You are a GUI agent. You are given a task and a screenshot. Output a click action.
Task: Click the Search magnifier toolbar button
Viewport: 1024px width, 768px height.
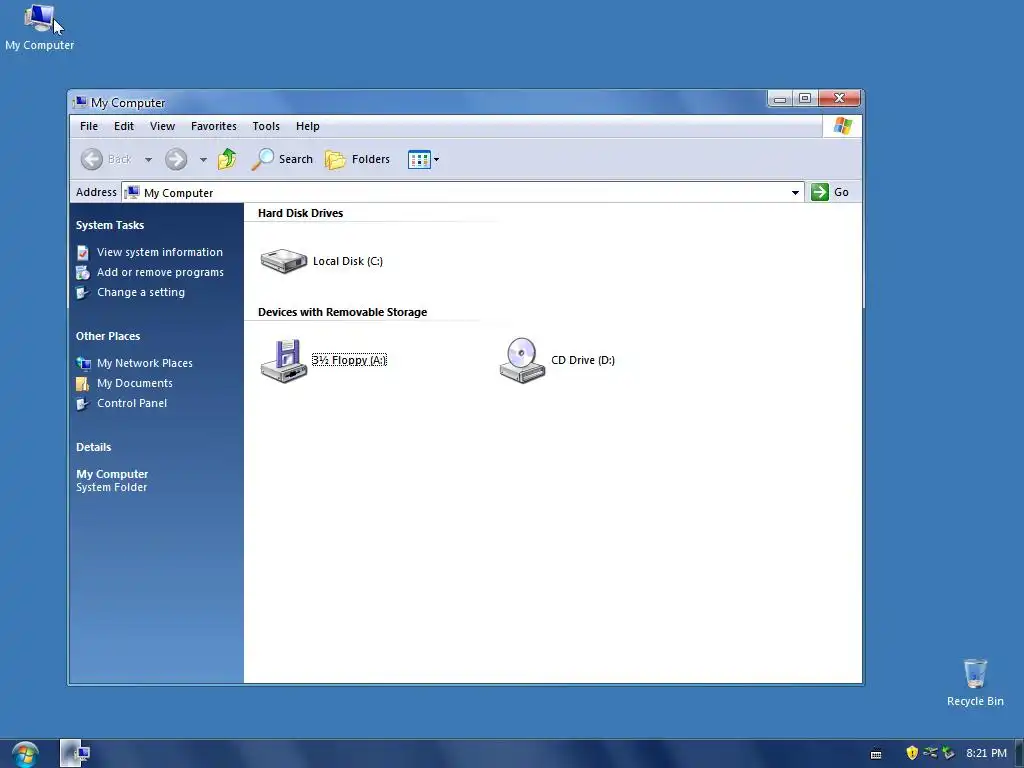(282, 159)
